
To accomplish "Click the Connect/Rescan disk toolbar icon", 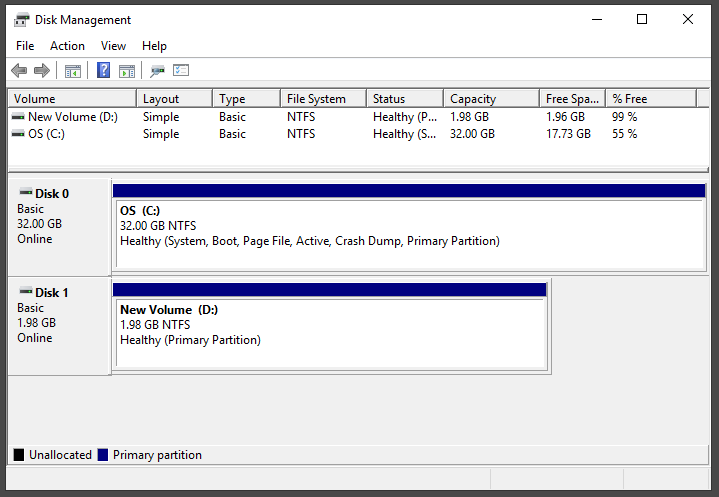I will pos(157,71).
